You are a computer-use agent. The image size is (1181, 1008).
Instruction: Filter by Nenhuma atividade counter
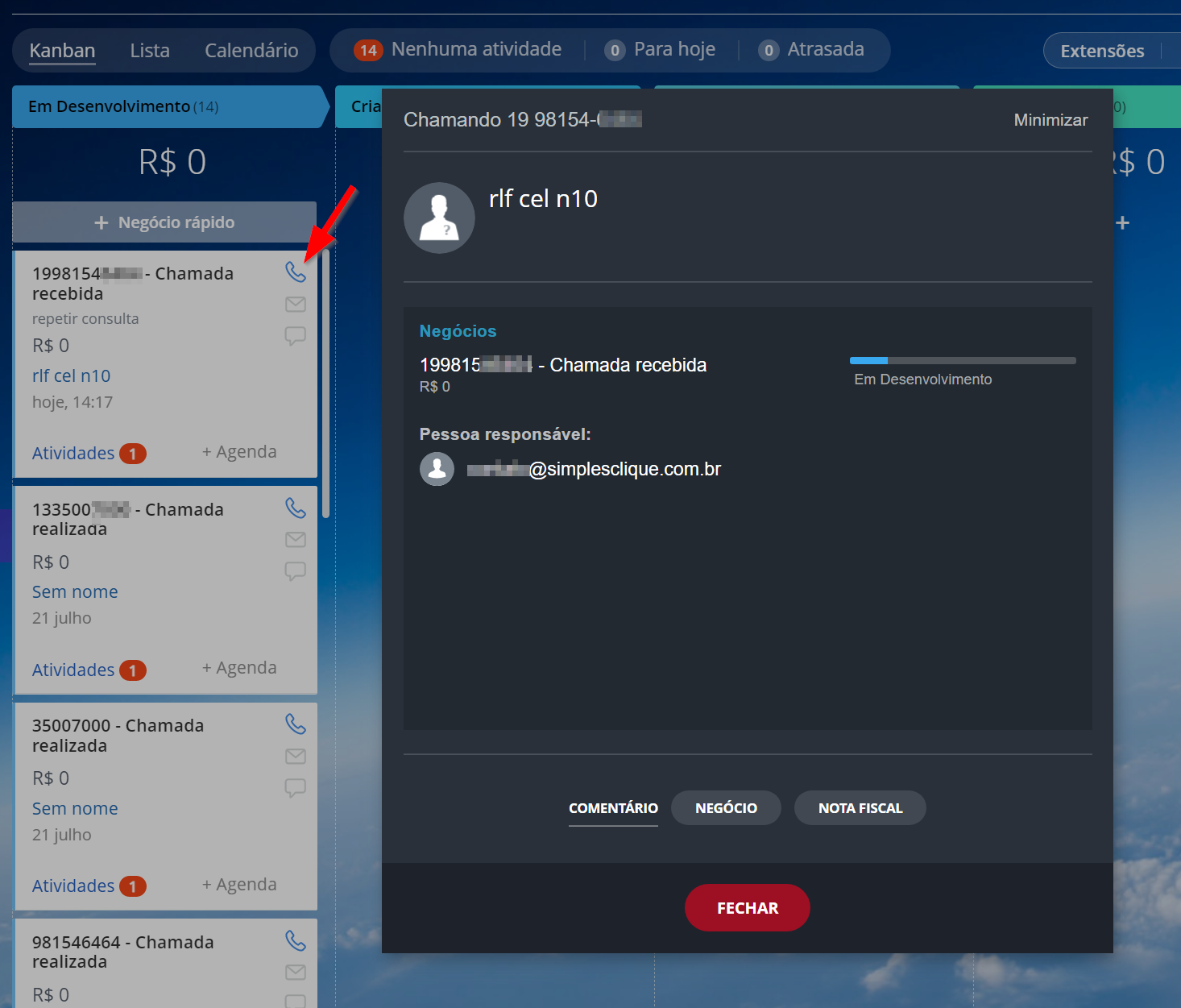click(458, 50)
